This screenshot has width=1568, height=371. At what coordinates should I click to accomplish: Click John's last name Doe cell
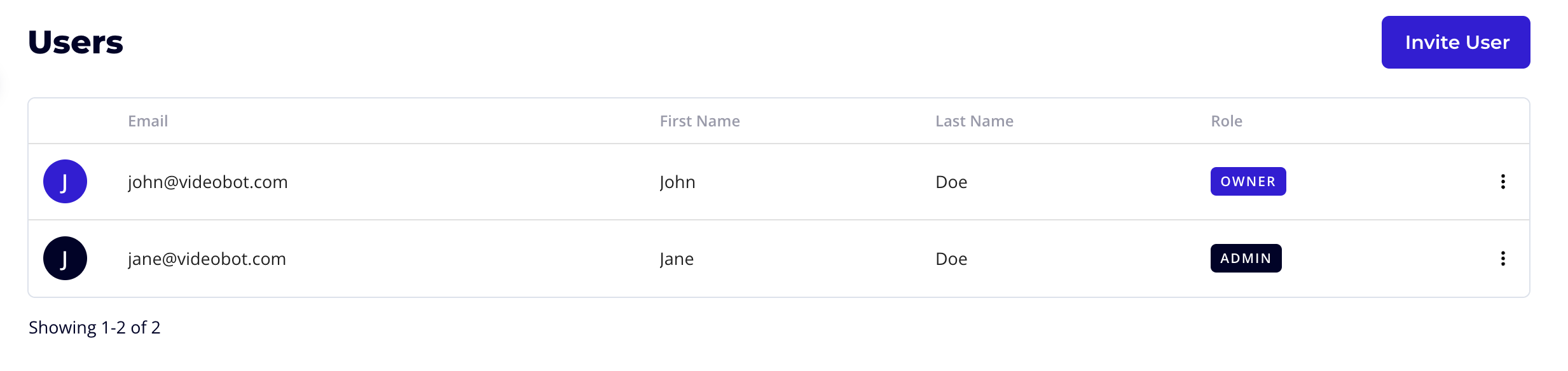(x=951, y=182)
